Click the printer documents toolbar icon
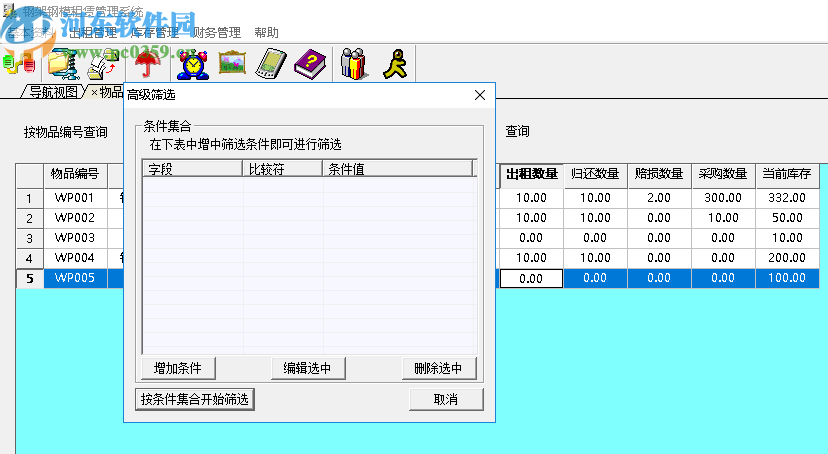This screenshot has height=454, width=828. click(x=102, y=64)
